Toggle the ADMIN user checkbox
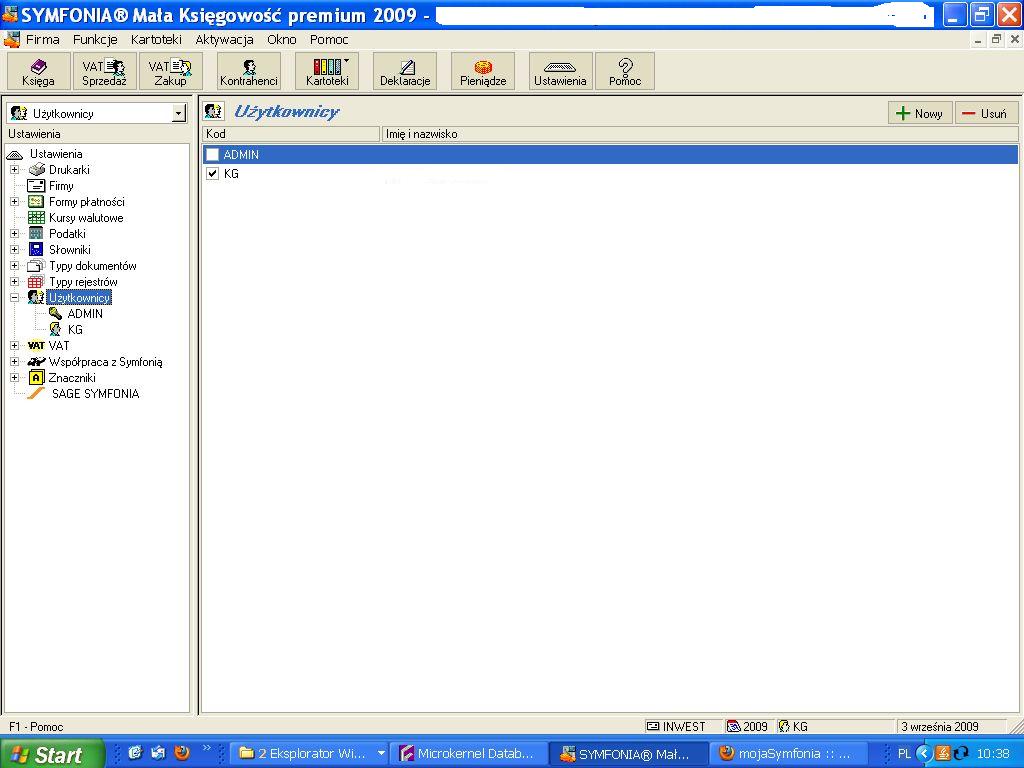The height and width of the screenshot is (768, 1024). click(x=212, y=155)
